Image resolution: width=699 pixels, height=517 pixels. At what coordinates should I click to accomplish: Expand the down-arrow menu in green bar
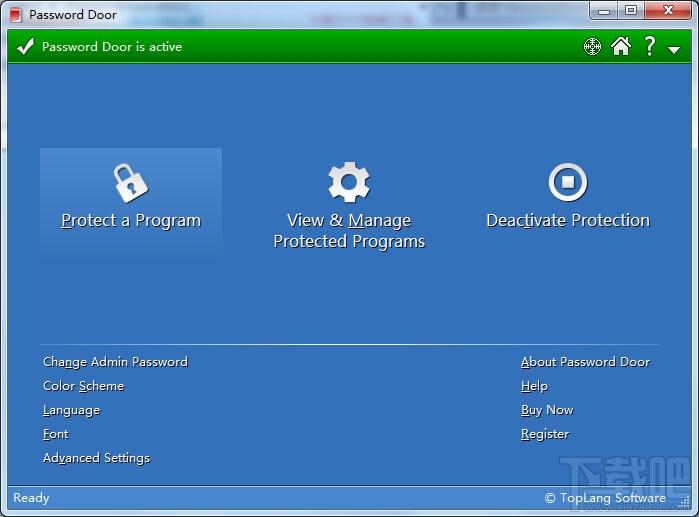coord(674,50)
